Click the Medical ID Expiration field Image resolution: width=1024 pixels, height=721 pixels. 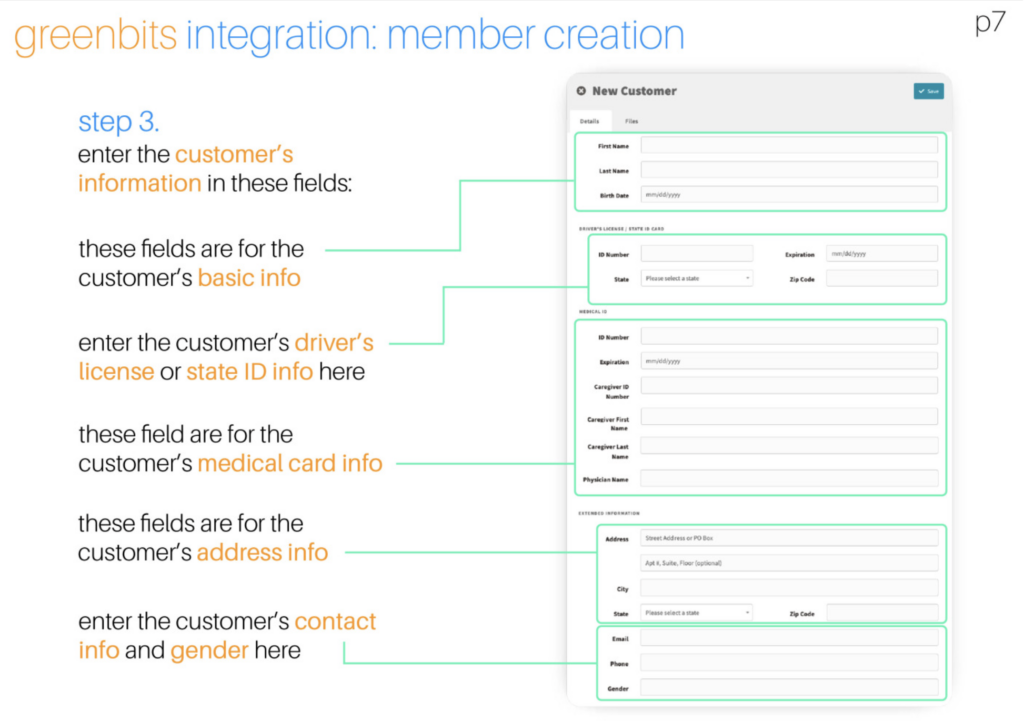(x=789, y=361)
